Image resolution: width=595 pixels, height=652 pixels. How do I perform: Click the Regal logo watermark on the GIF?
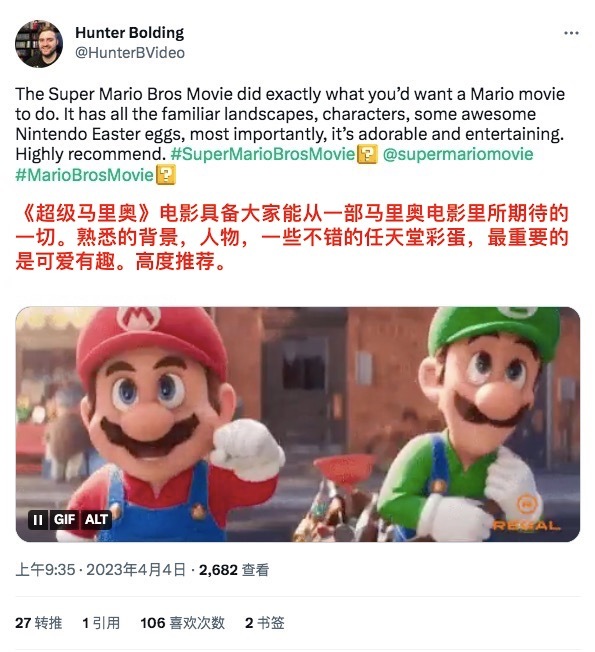point(527,514)
